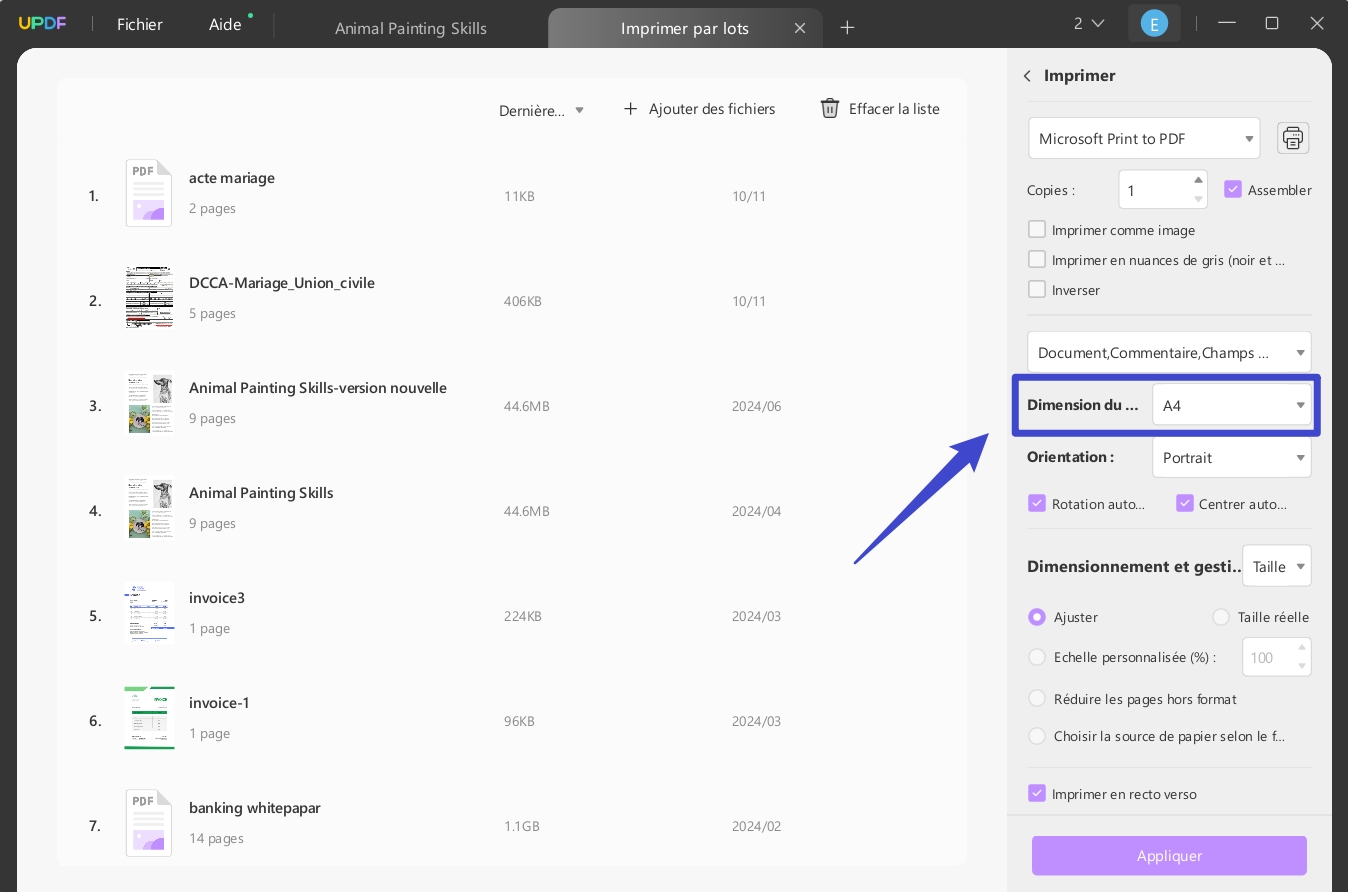Select Réduire les pages hors format option

1037,699
